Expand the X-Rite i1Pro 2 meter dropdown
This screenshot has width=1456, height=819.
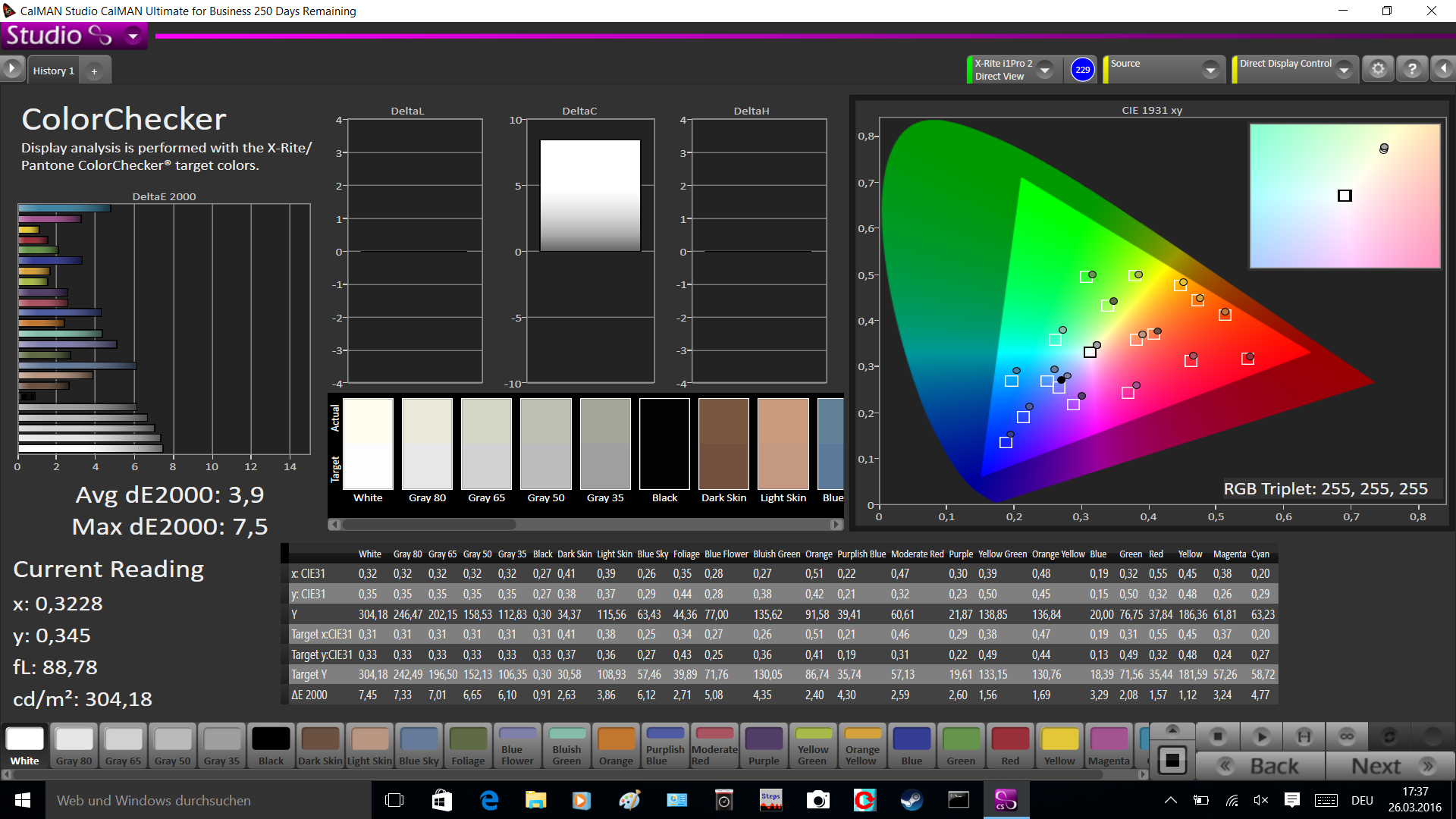coord(1045,70)
